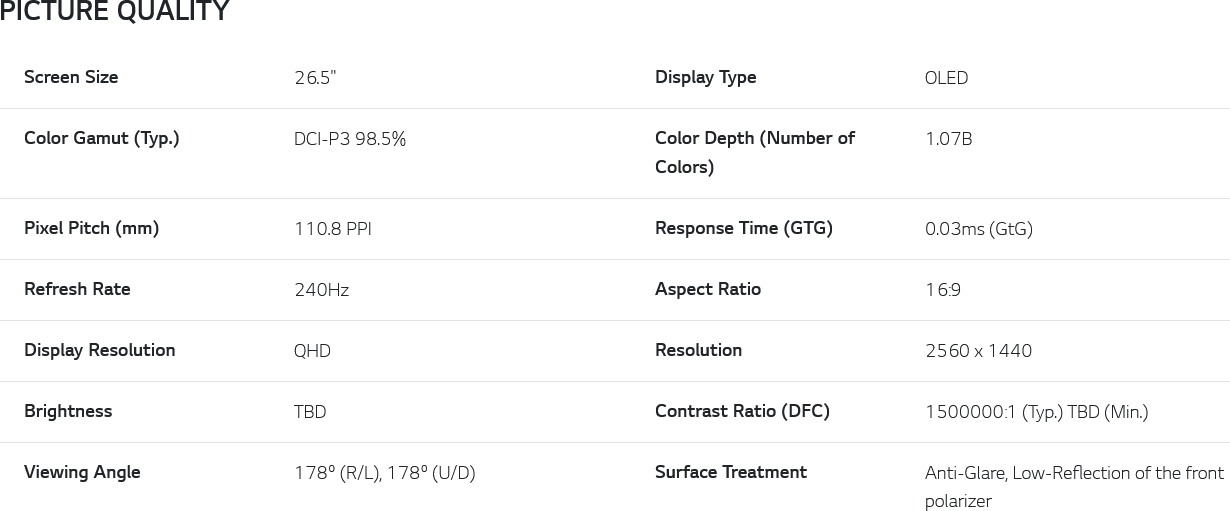This screenshot has width=1230, height=511.
Task: Select the 1.07B color depth value
Action: tap(948, 139)
